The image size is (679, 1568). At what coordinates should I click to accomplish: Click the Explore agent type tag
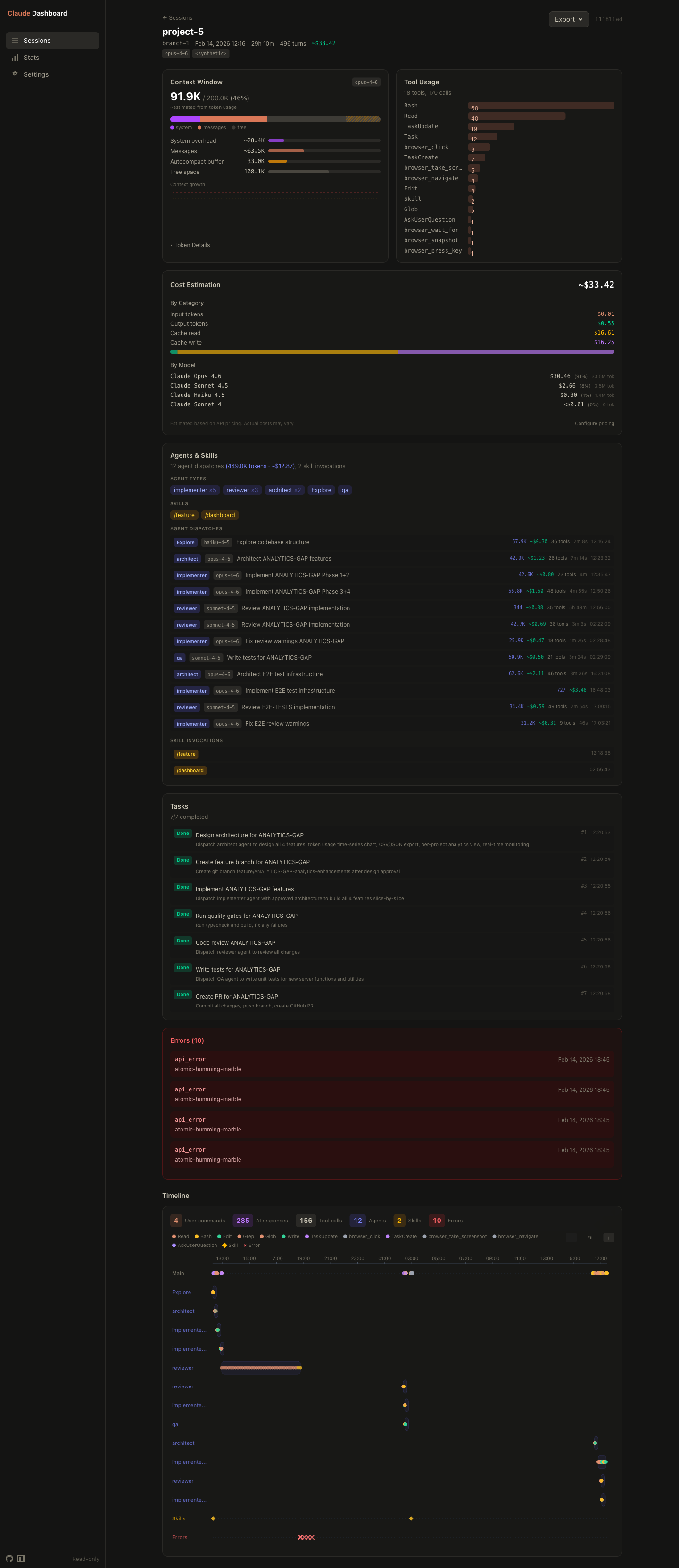321,490
